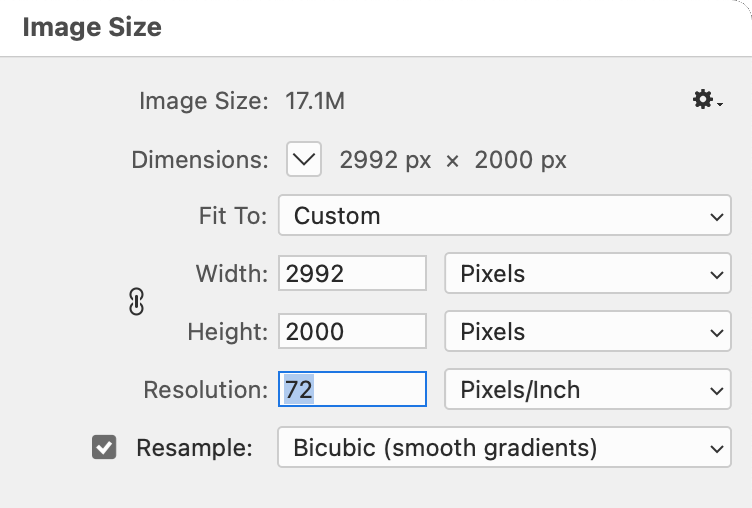
Task: Expand the Fit To Custom dropdown
Action: tap(504, 216)
